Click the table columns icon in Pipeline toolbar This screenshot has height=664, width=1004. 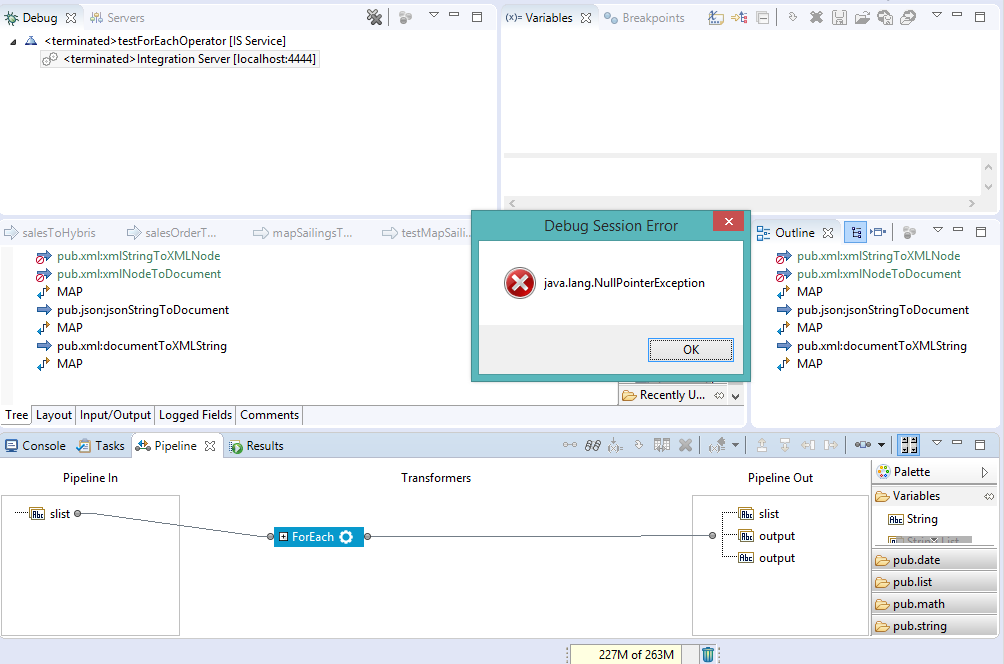pyautogui.click(x=662, y=444)
